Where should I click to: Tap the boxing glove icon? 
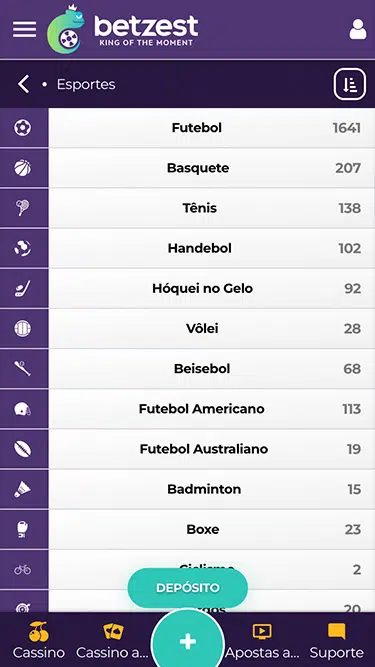coord(23,529)
